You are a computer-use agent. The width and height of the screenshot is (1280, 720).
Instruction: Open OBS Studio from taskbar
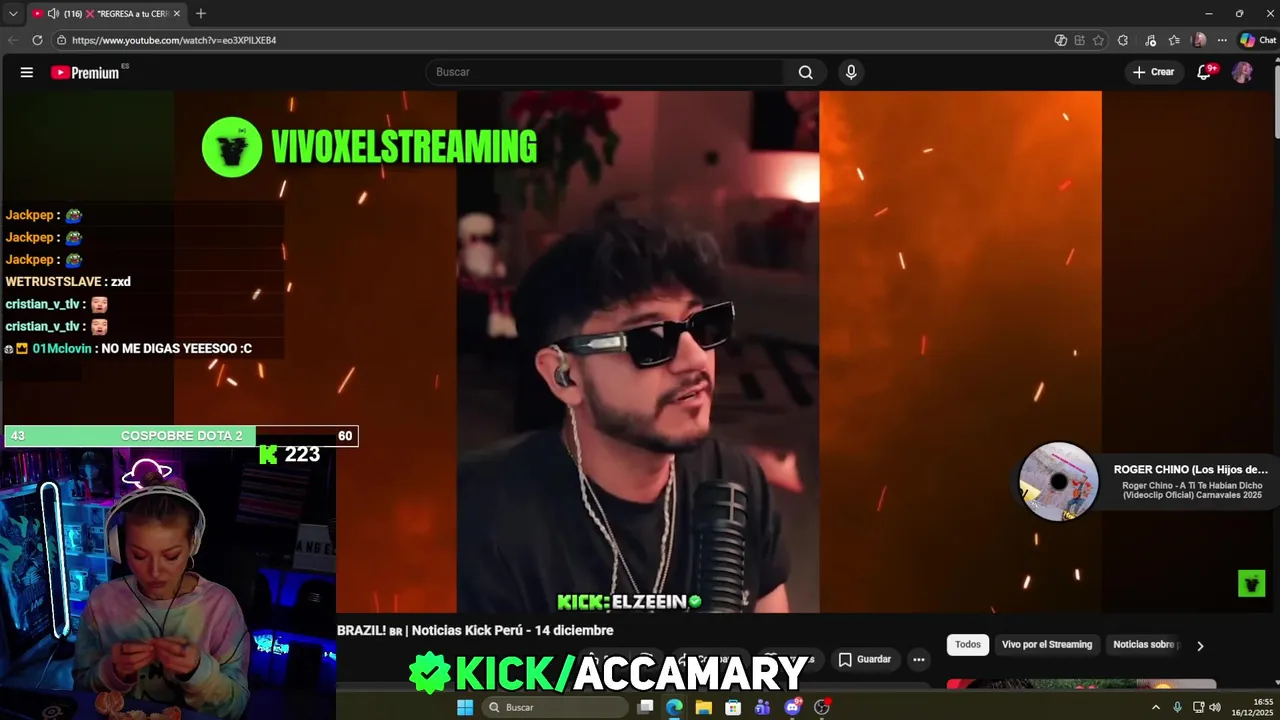click(x=822, y=707)
